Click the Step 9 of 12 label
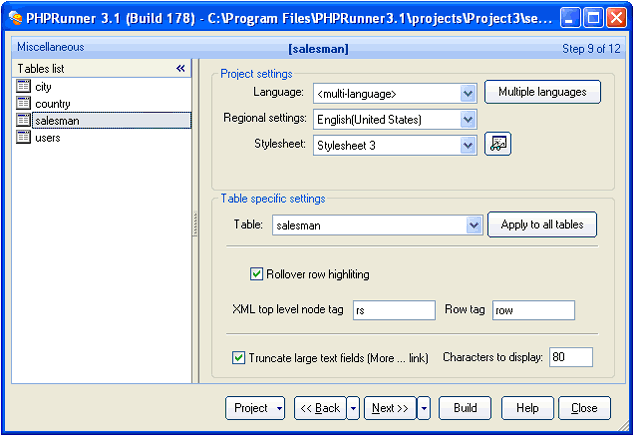Screen dimensions: 634x435 [591, 49]
